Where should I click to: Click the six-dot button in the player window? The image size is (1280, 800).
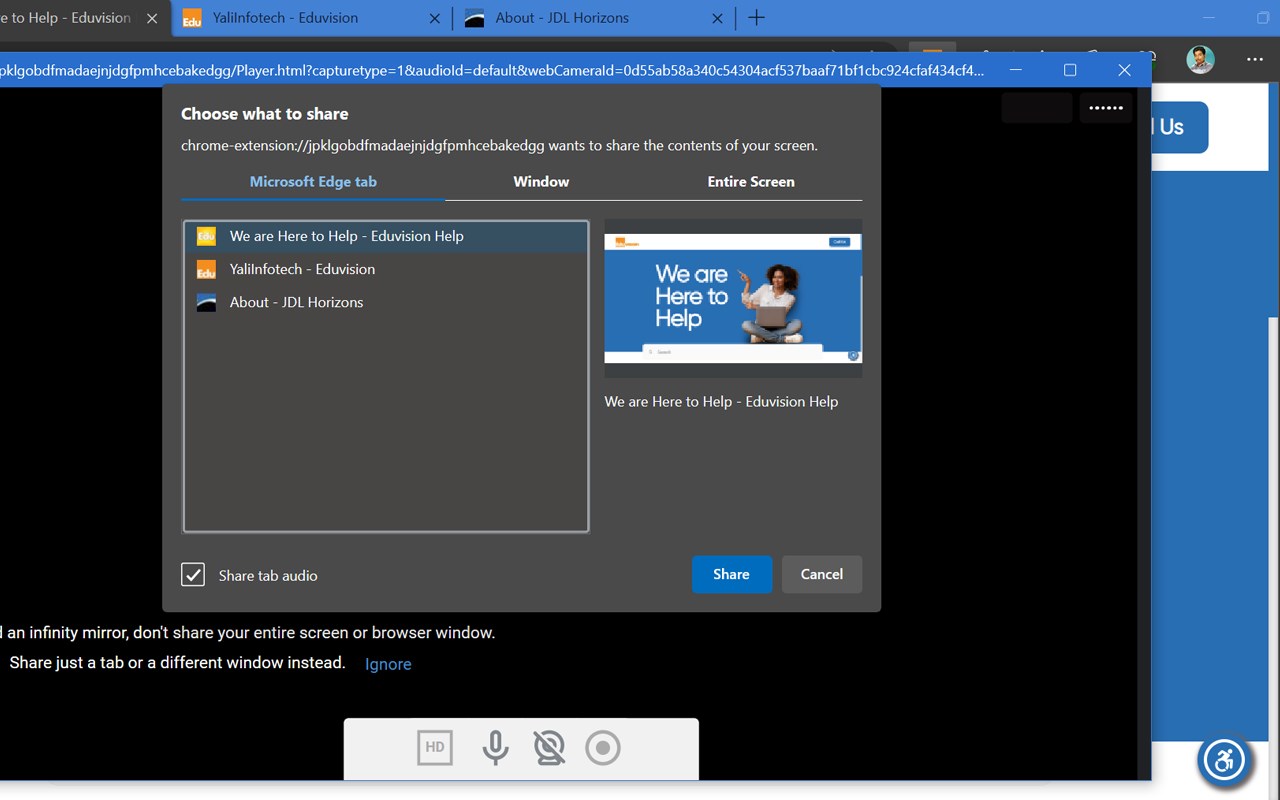coord(1106,108)
